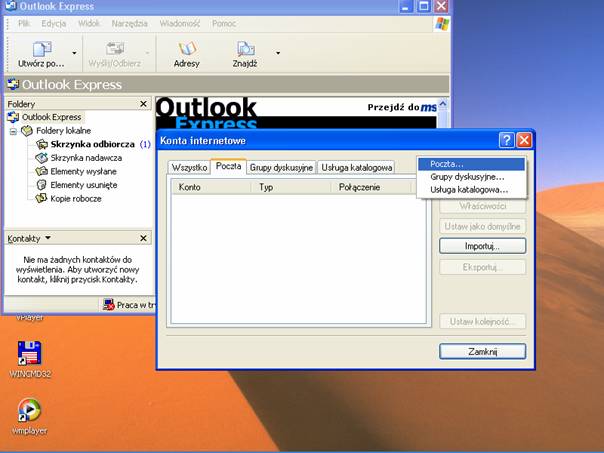
Task: Open the Narzędzia menu
Action: click(x=129, y=23)
